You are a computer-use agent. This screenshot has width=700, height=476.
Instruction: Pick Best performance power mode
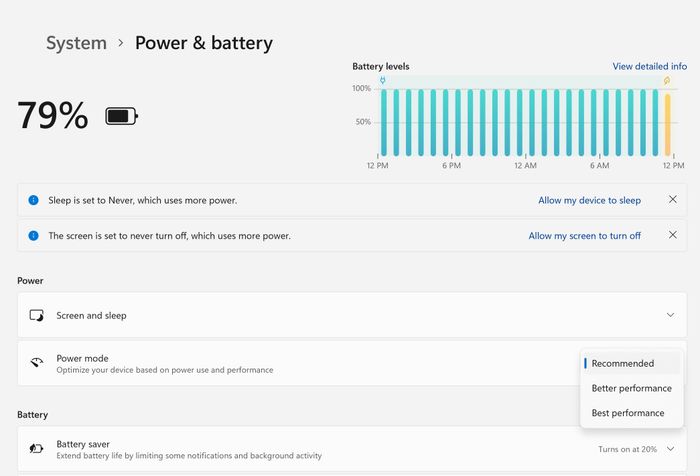(x=627, y=413)
